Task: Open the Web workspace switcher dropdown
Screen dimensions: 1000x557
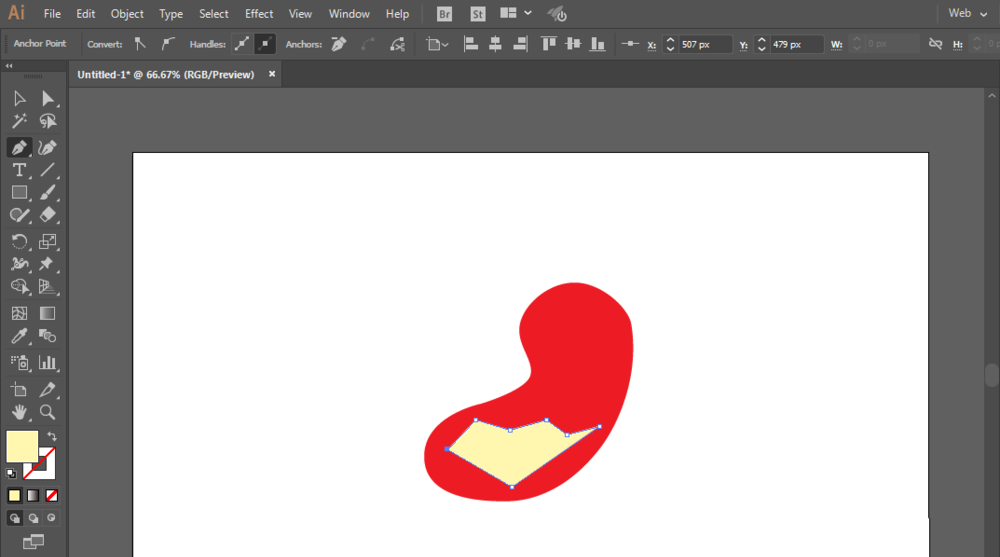Action: tap(967, 14)
